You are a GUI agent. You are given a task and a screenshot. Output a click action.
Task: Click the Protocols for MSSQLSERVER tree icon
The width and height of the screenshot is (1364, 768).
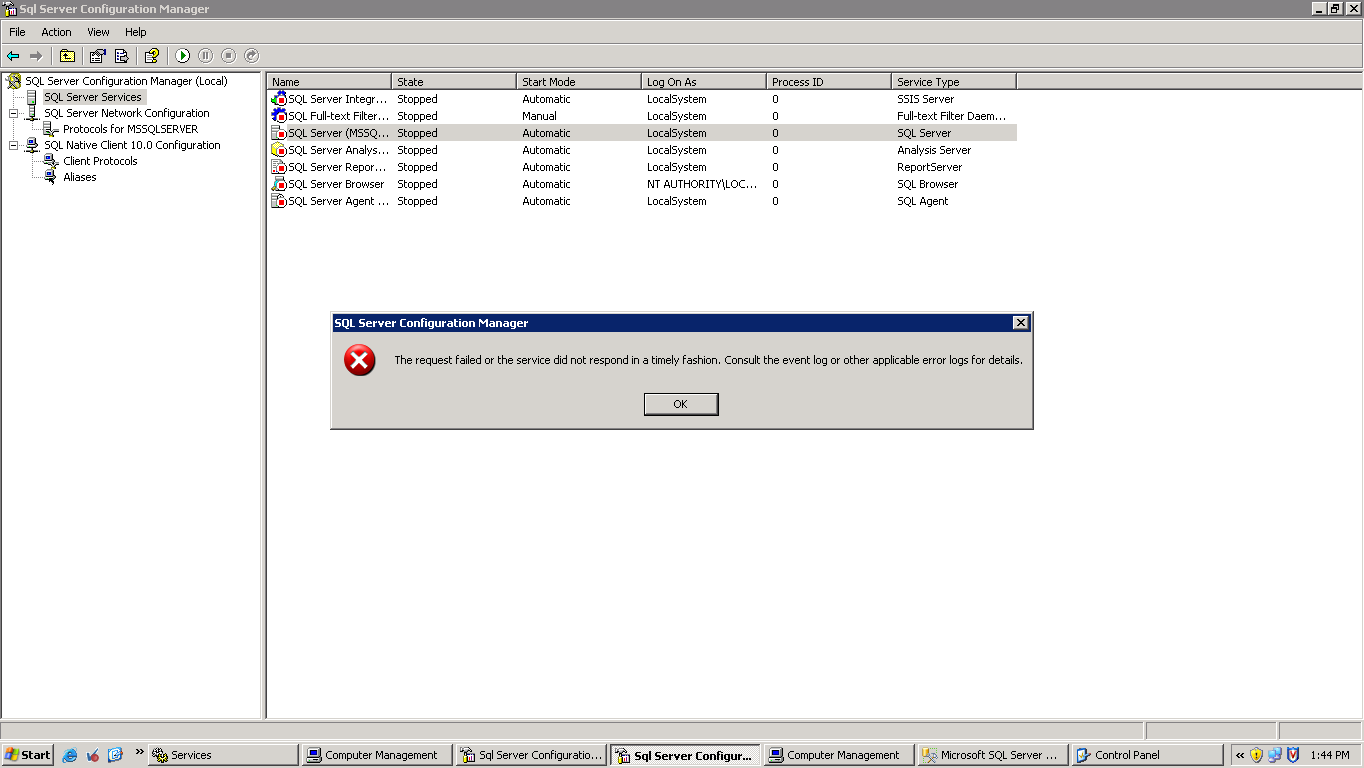[51, 129]
